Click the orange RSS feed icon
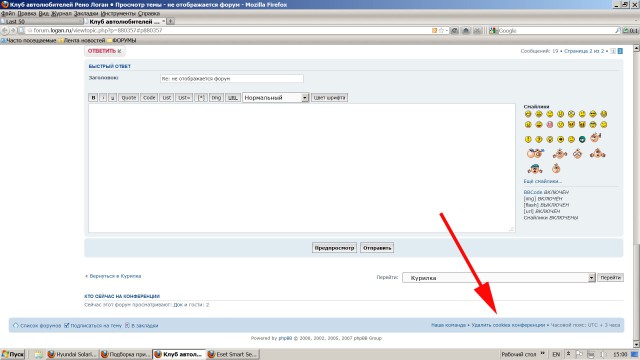Viewport: 640px width, 360px height. click(x=434, y=31)
